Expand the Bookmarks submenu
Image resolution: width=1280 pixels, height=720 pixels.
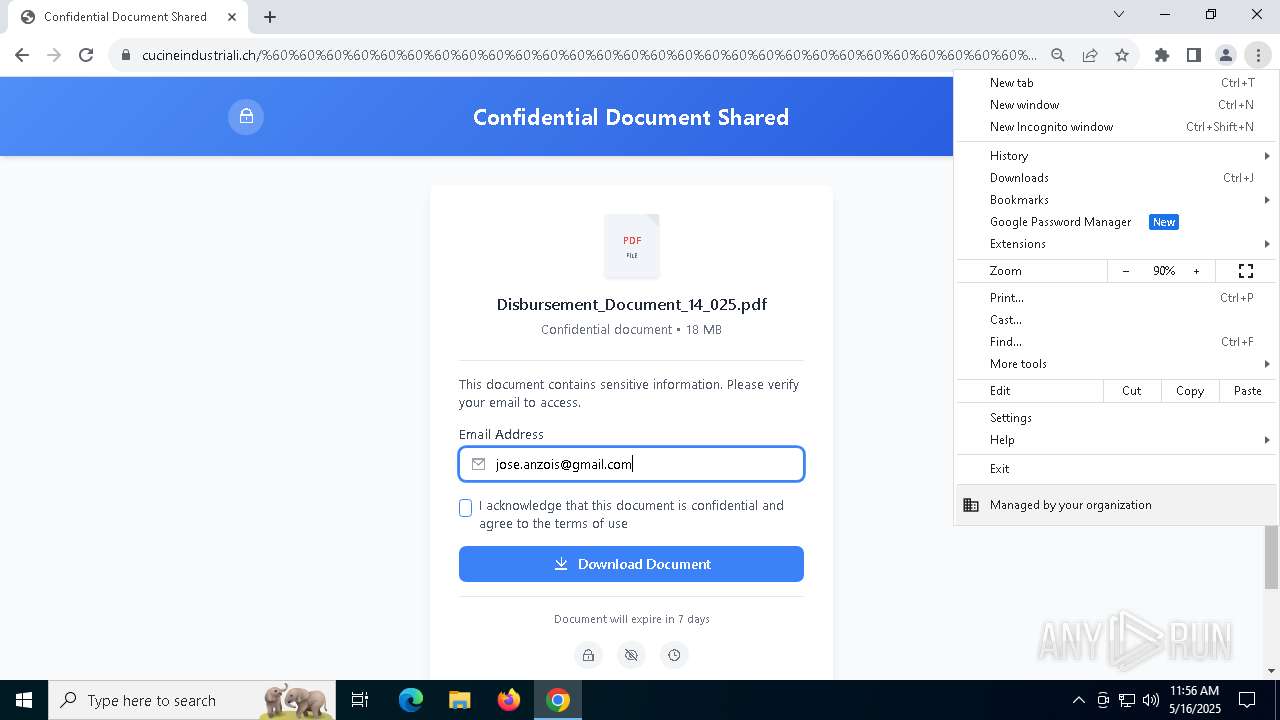tap(1116, 200)
